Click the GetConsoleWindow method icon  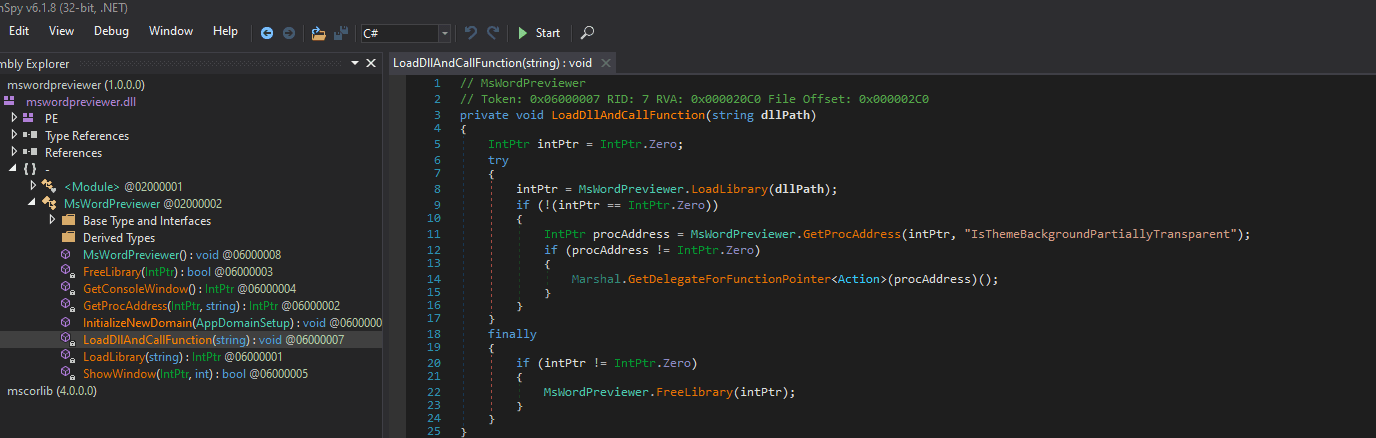pos(68,289)
